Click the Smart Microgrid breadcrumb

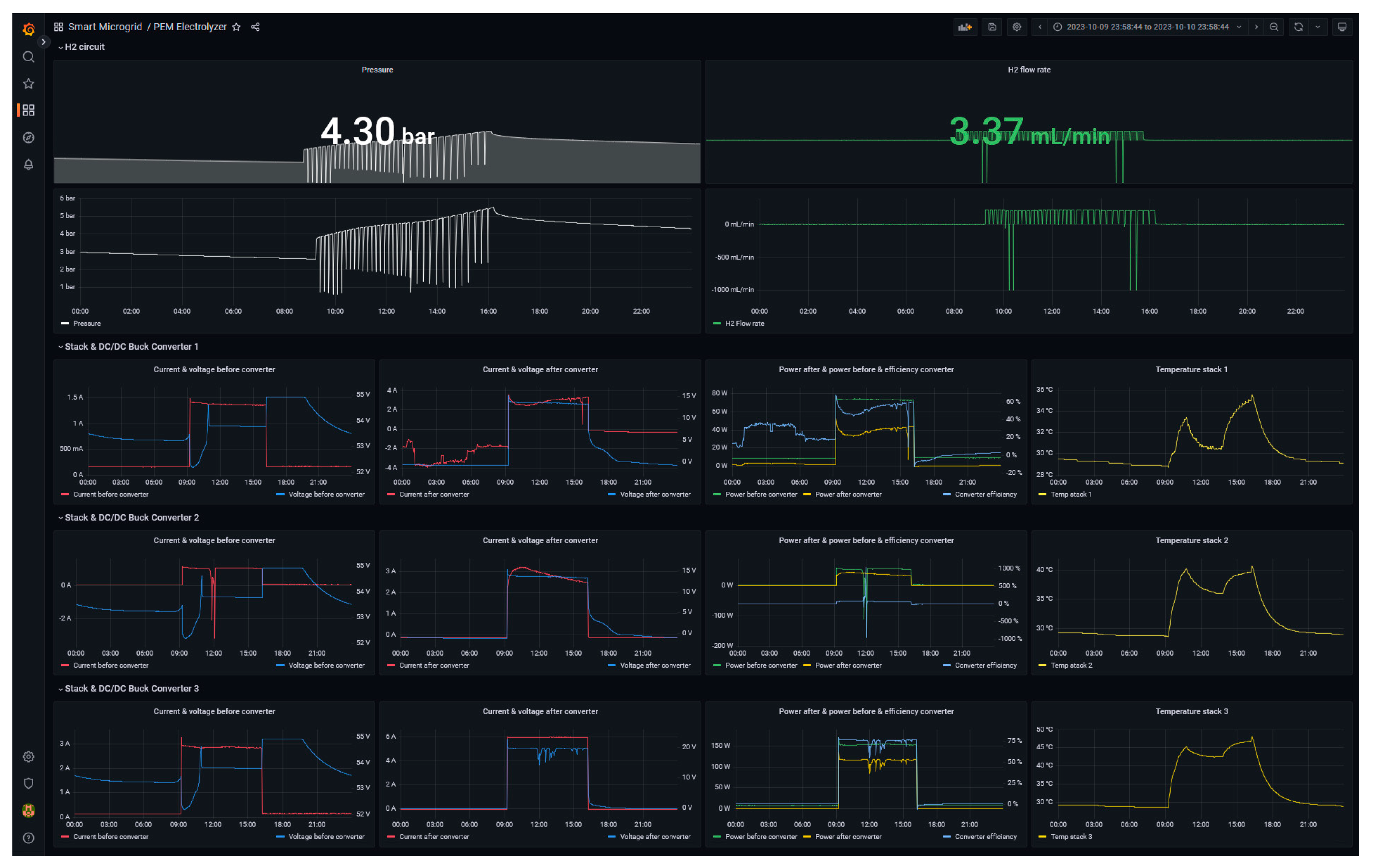[105, 27]
